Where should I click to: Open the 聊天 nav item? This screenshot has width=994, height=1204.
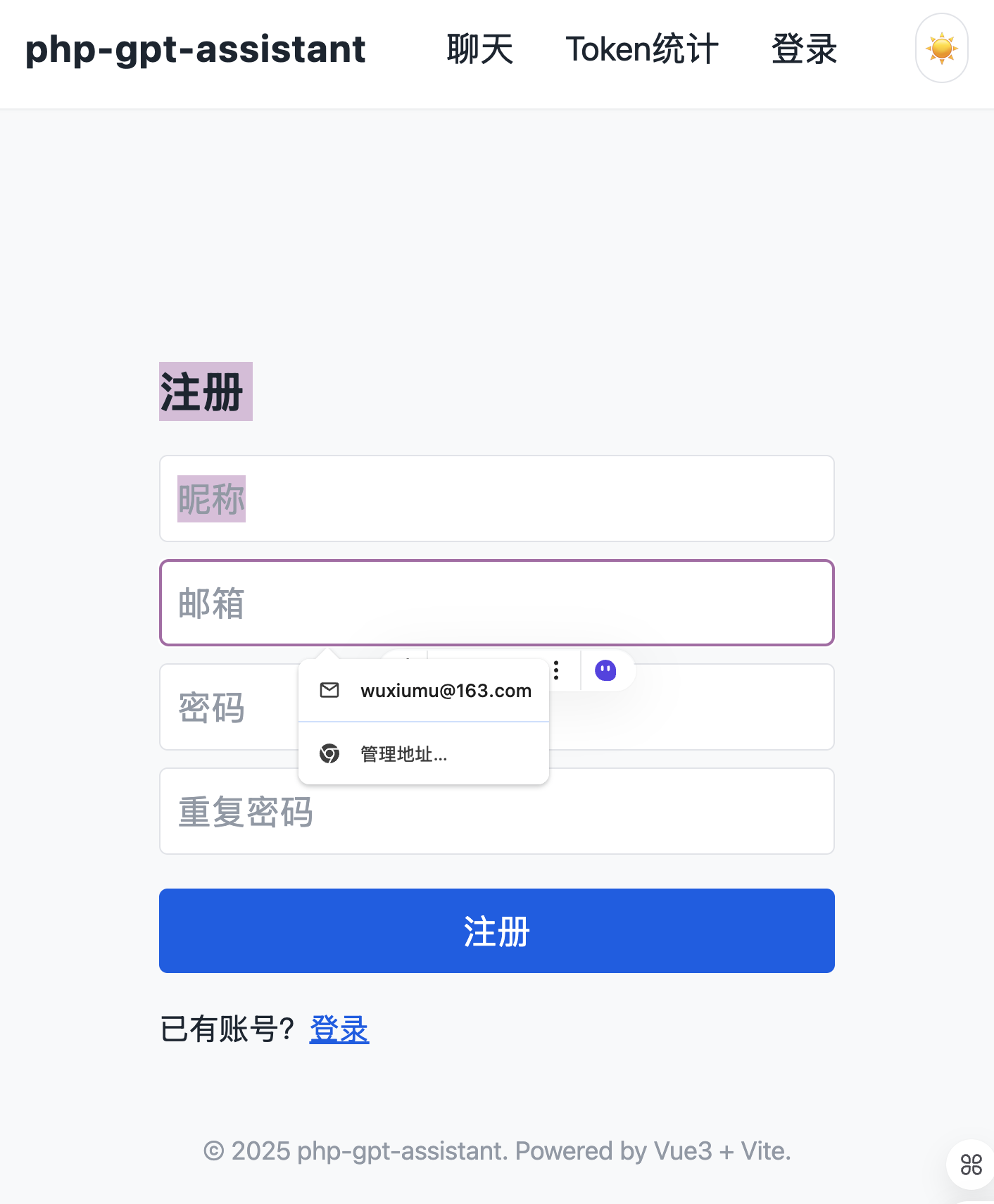tap(479, 49)
